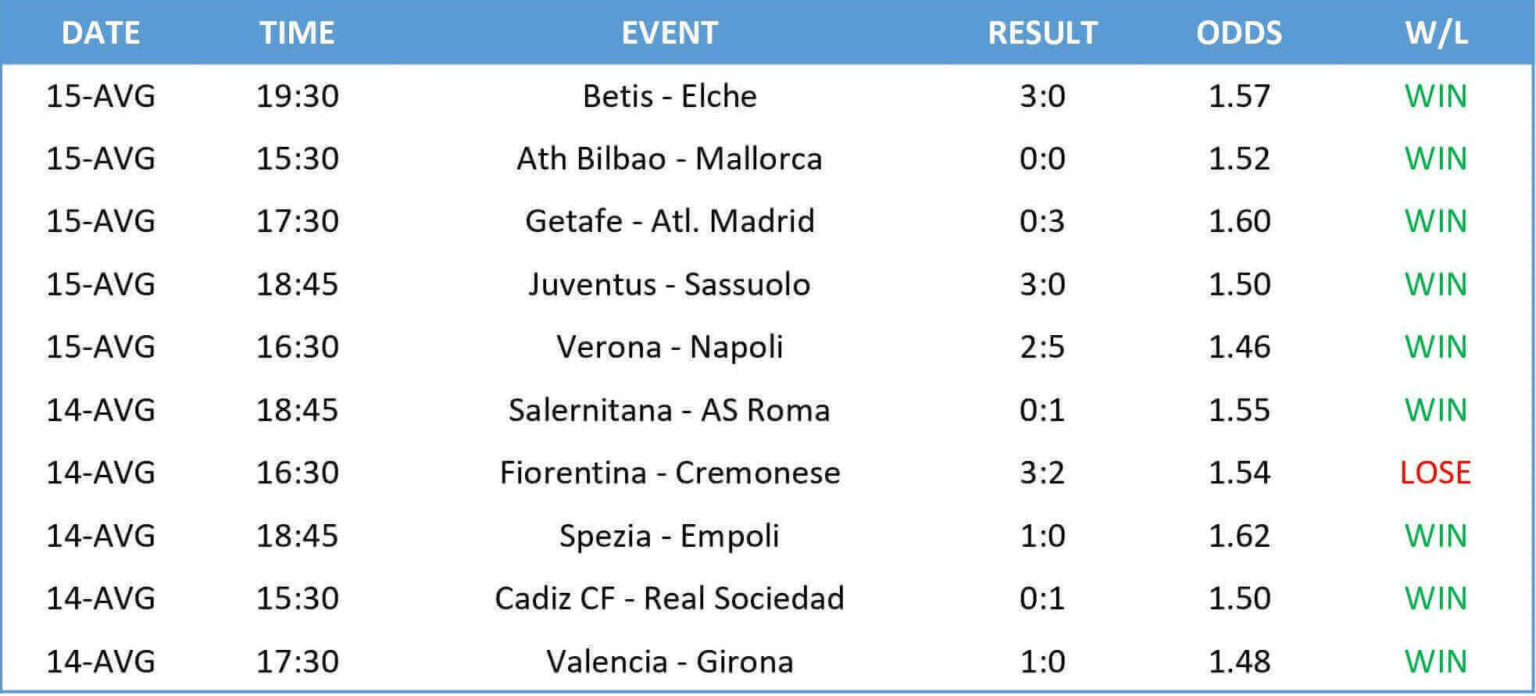Click the red LOSE result label
Viewport: 1536px width, 696px height.
coord(1435,472)
